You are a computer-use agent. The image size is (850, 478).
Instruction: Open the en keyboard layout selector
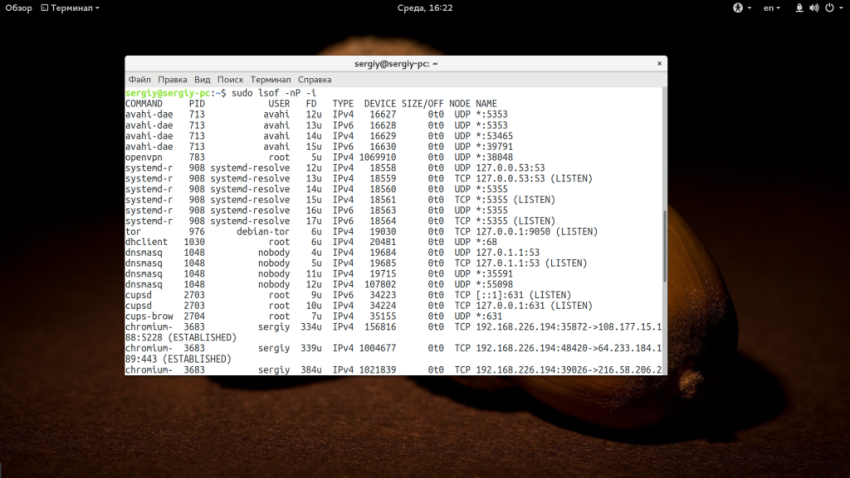[x=771, y=8]
